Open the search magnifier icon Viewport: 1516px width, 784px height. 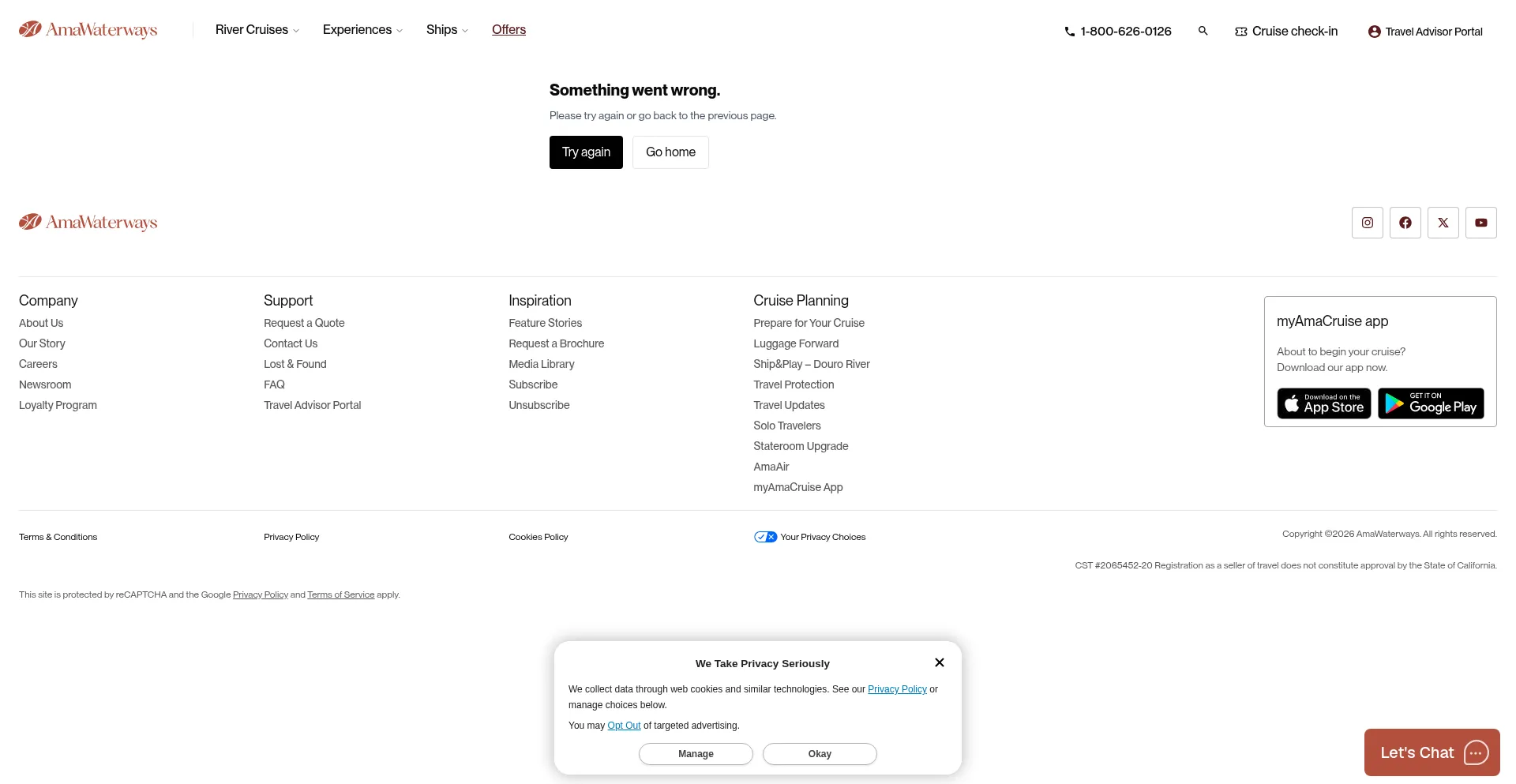click(x=1203, y=31)
